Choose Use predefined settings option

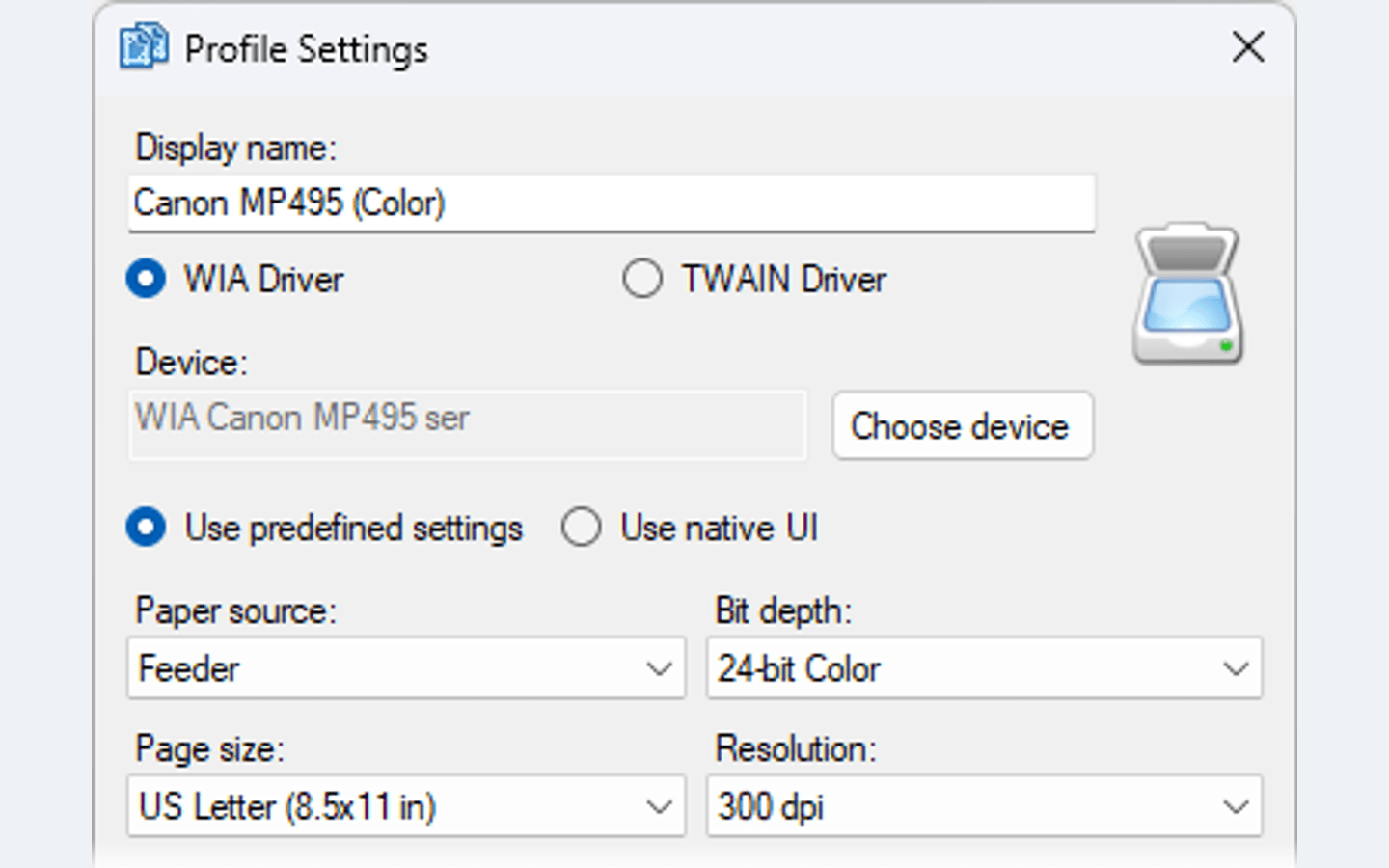click(146, 528)
